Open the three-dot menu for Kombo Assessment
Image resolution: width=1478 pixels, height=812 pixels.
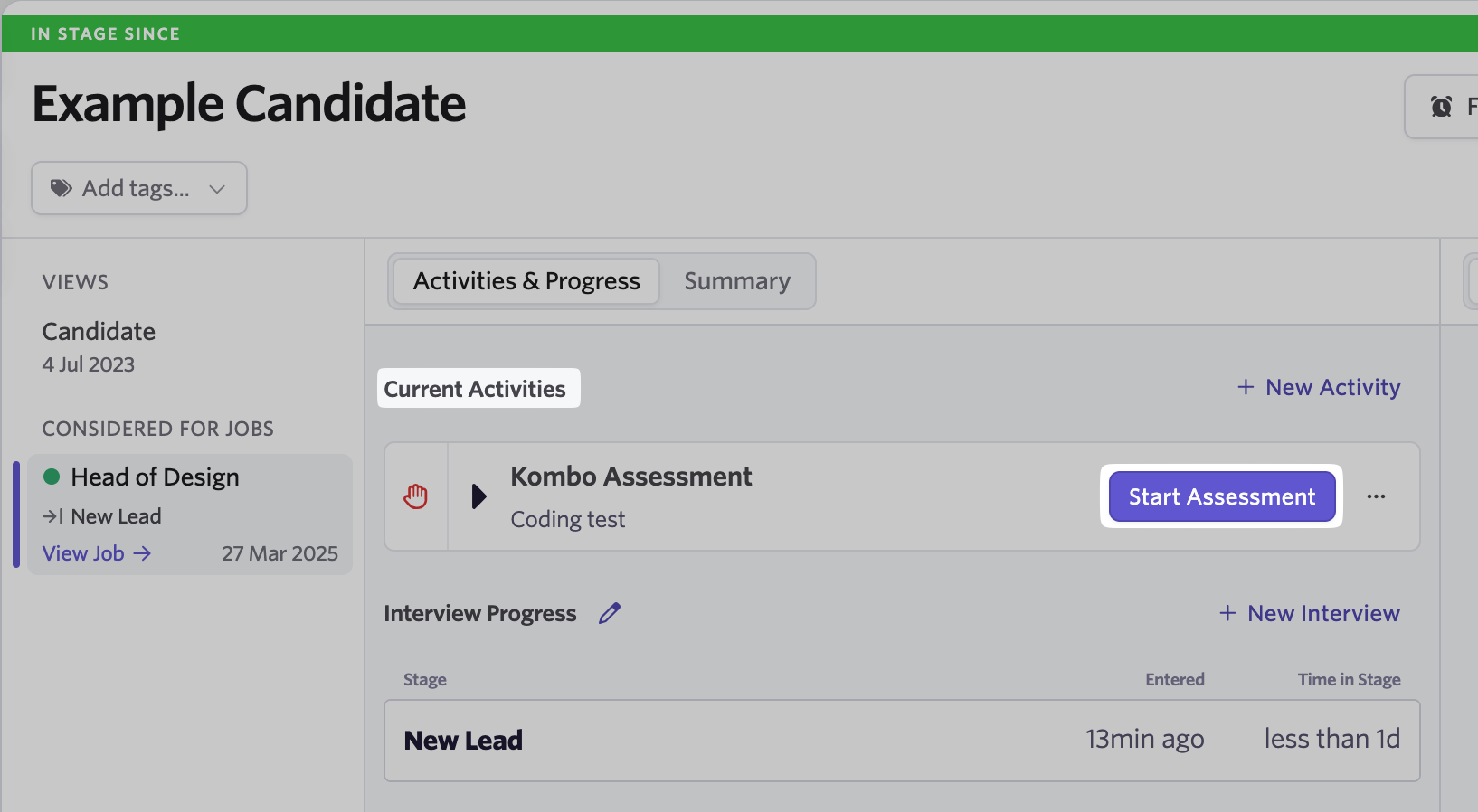(x=1376, y=496)
